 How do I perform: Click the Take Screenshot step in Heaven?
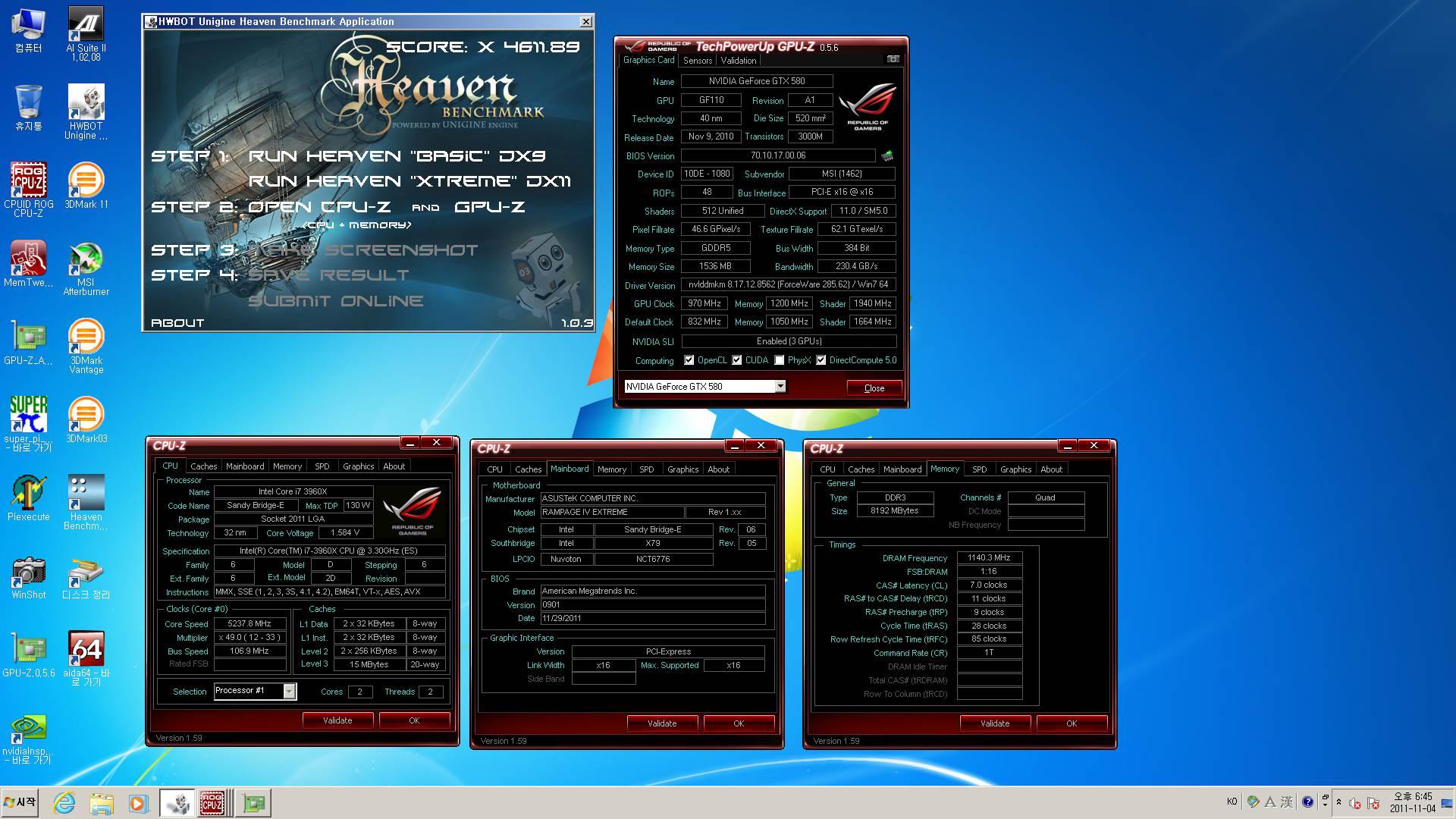coord(362,250)
